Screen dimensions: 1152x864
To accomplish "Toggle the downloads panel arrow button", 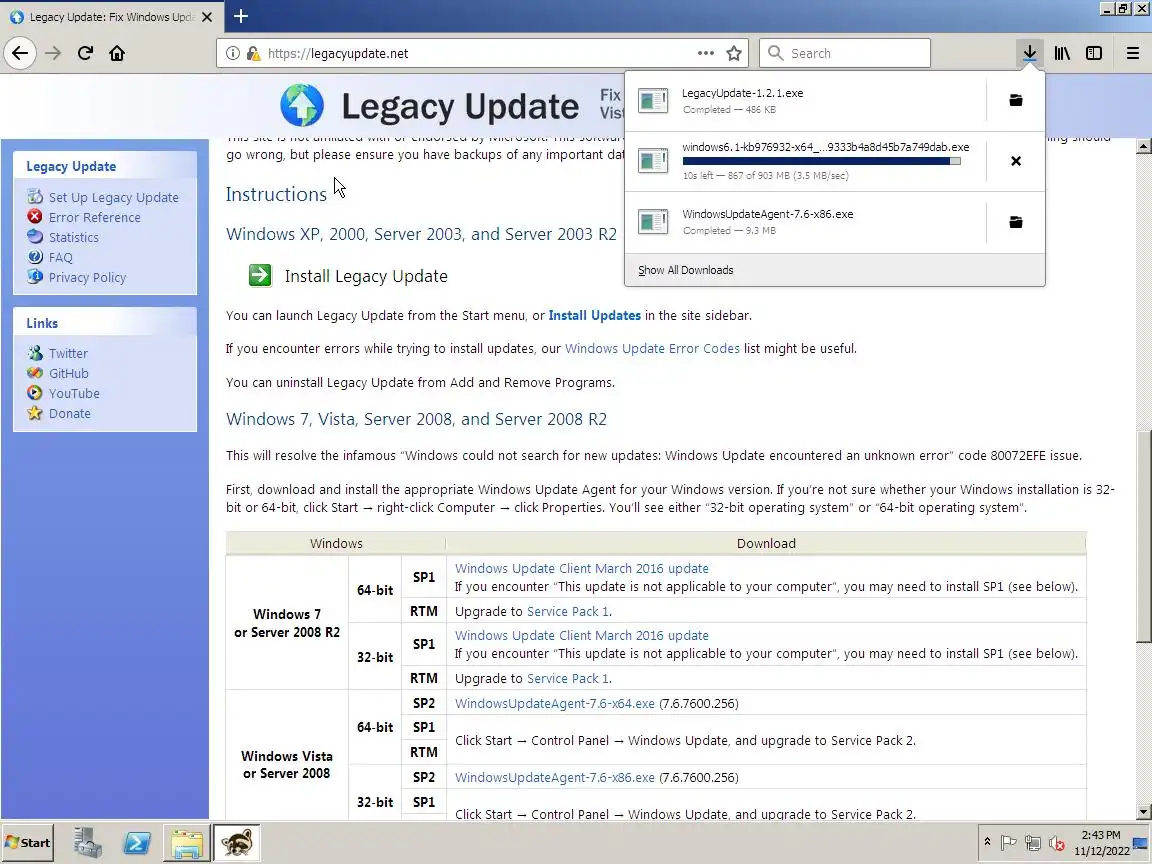I will (1029, 53).
